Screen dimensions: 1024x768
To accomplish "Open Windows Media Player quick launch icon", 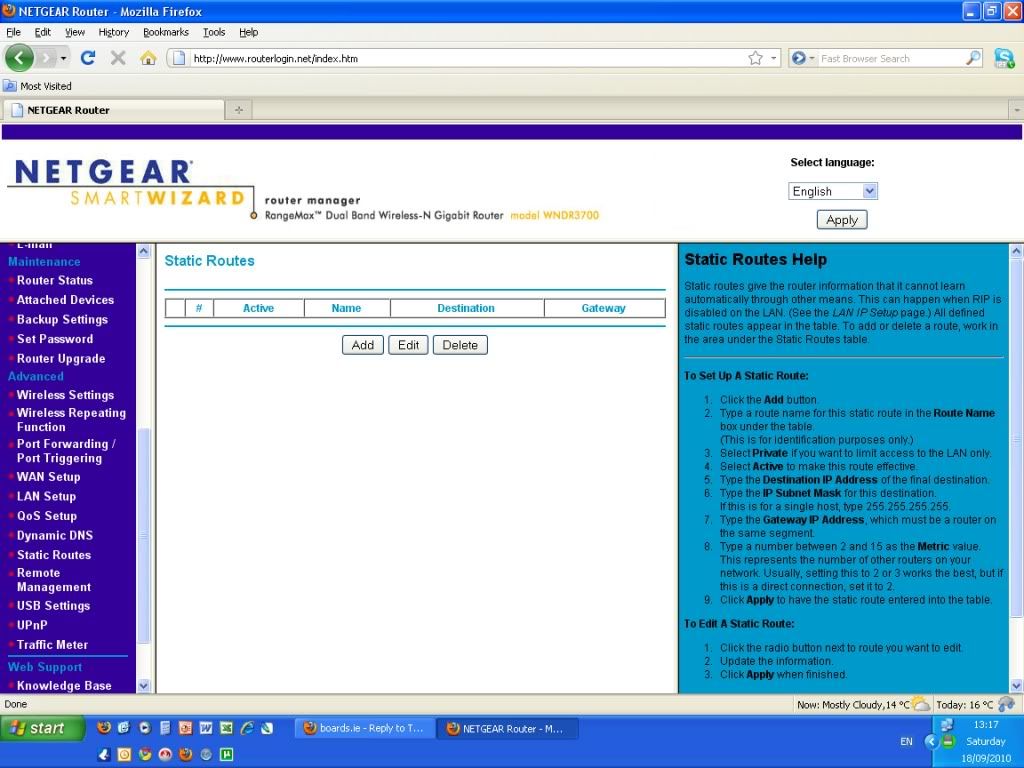I will pyautogui.click(x=144, y=728).
